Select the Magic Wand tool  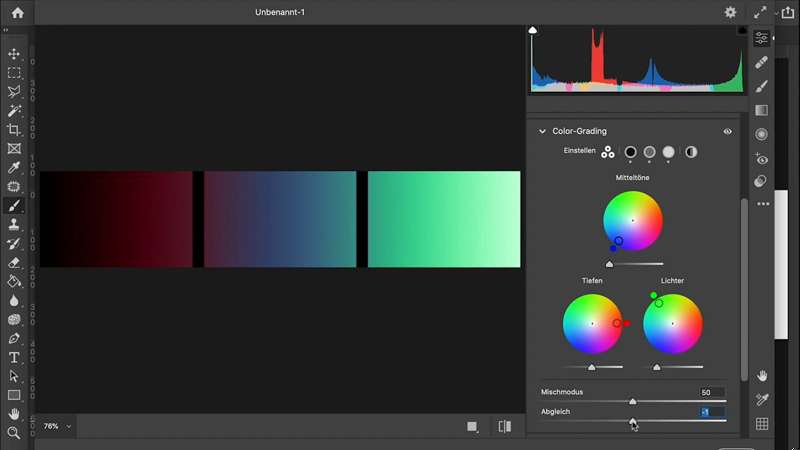click(14, 111)
